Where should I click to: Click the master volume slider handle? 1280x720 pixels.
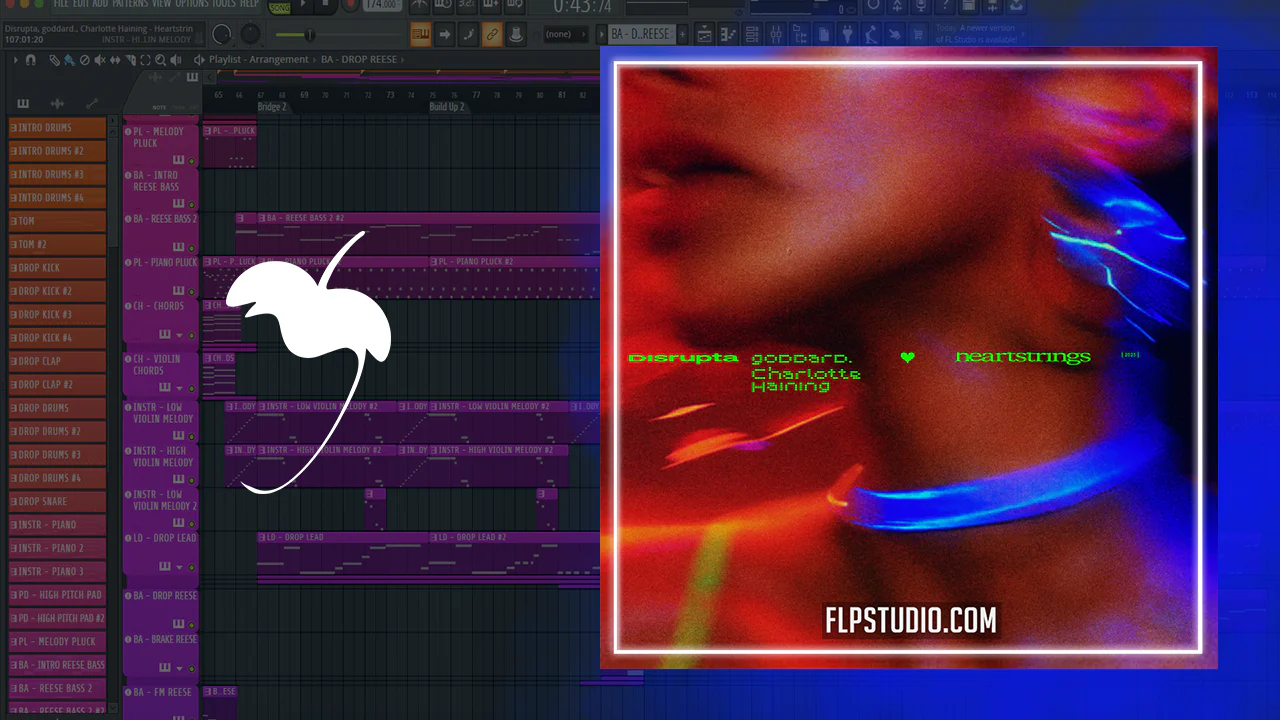(309, 35)
